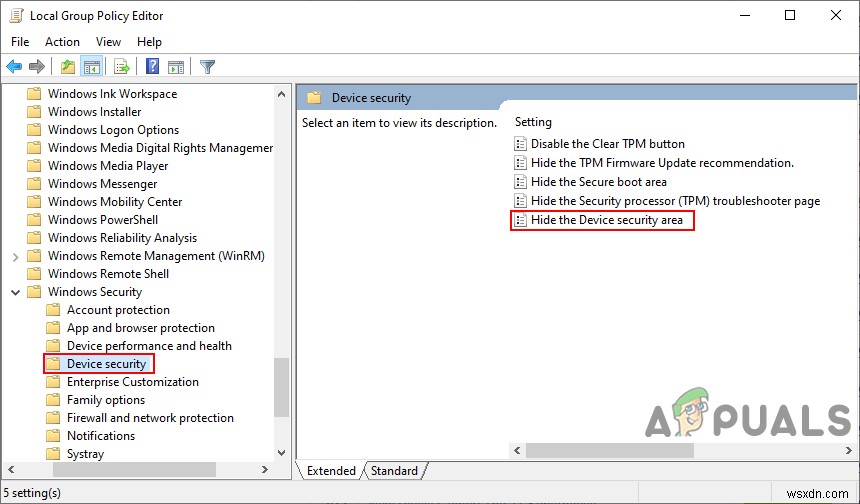Open the File menu
The width and height of the screenshot is (860, 504).
point(20,42)
